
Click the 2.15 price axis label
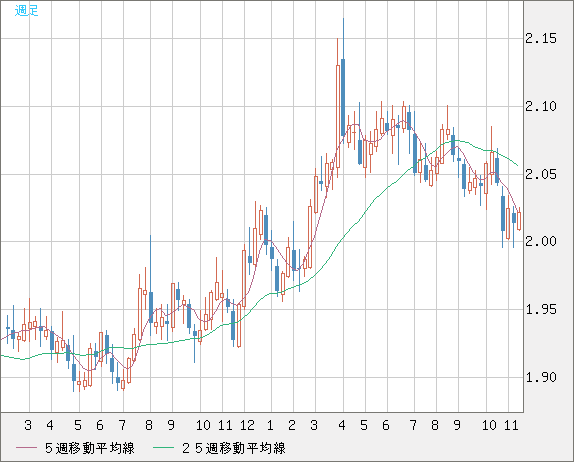click(541, 38)
